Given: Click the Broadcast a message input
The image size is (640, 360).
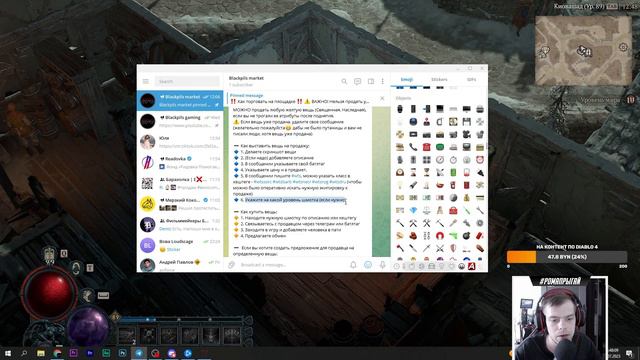Looking at the screenshot, I should tap(292, 265).
